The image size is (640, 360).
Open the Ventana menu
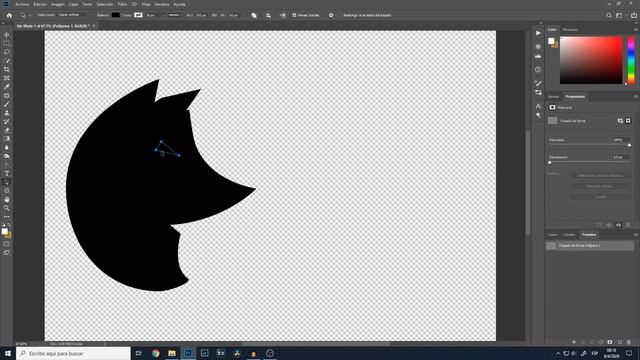(162, 4)
